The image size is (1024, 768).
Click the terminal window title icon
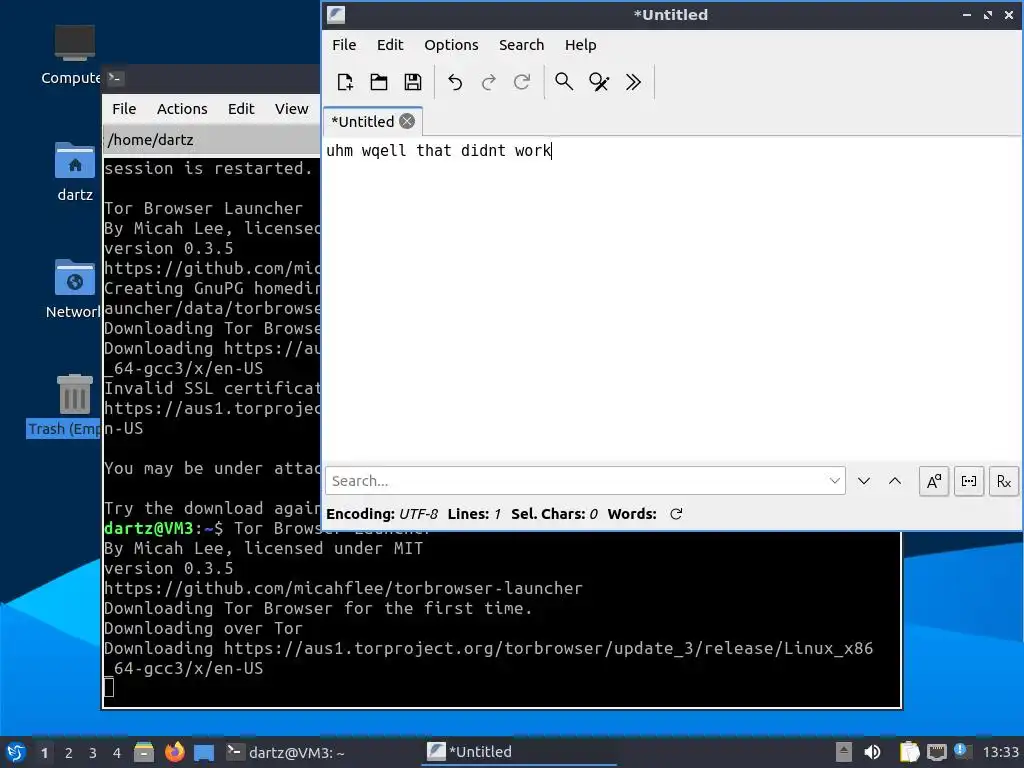[x=115, y=78]
